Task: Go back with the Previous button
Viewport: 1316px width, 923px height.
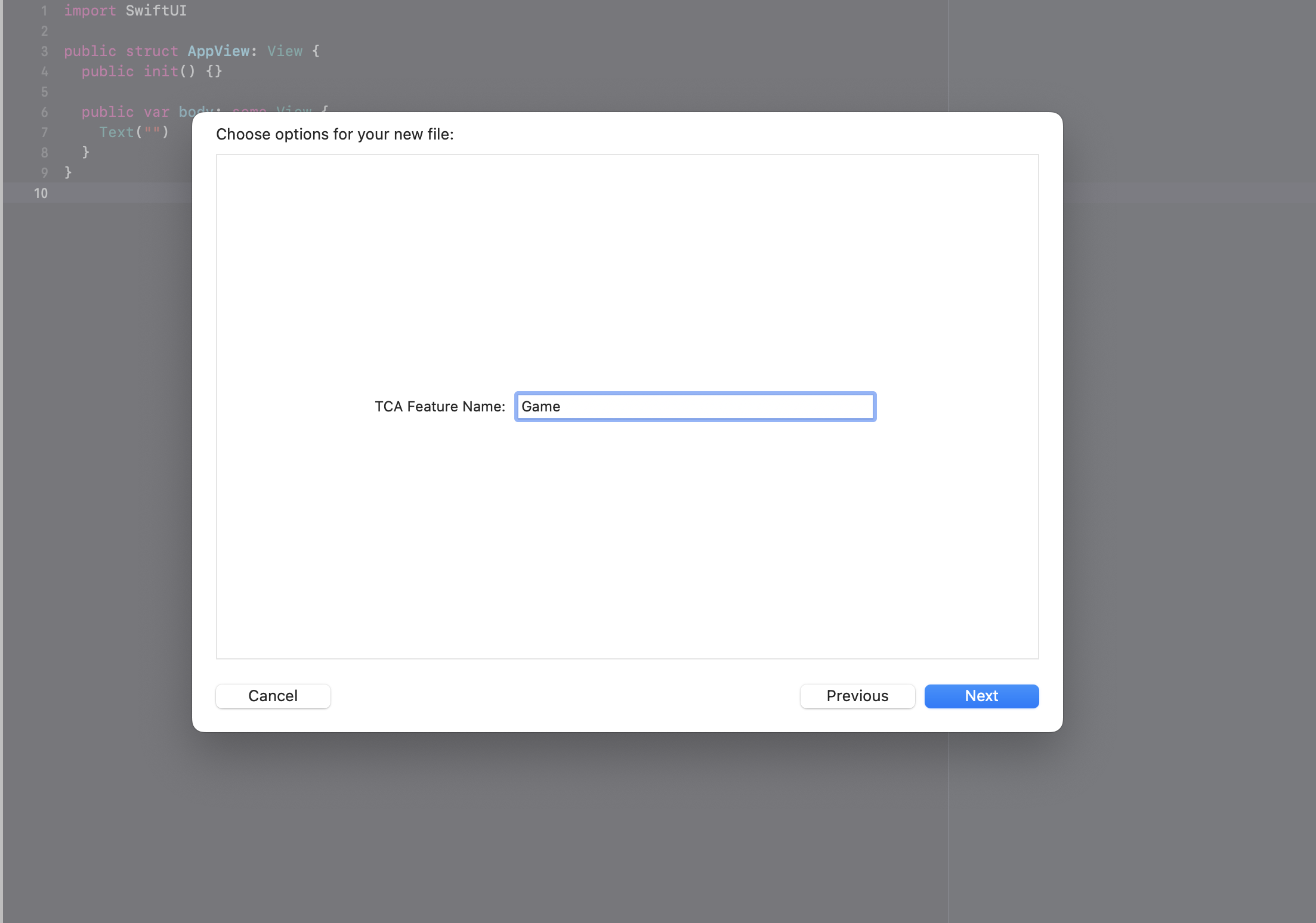Action: [857, 696]
